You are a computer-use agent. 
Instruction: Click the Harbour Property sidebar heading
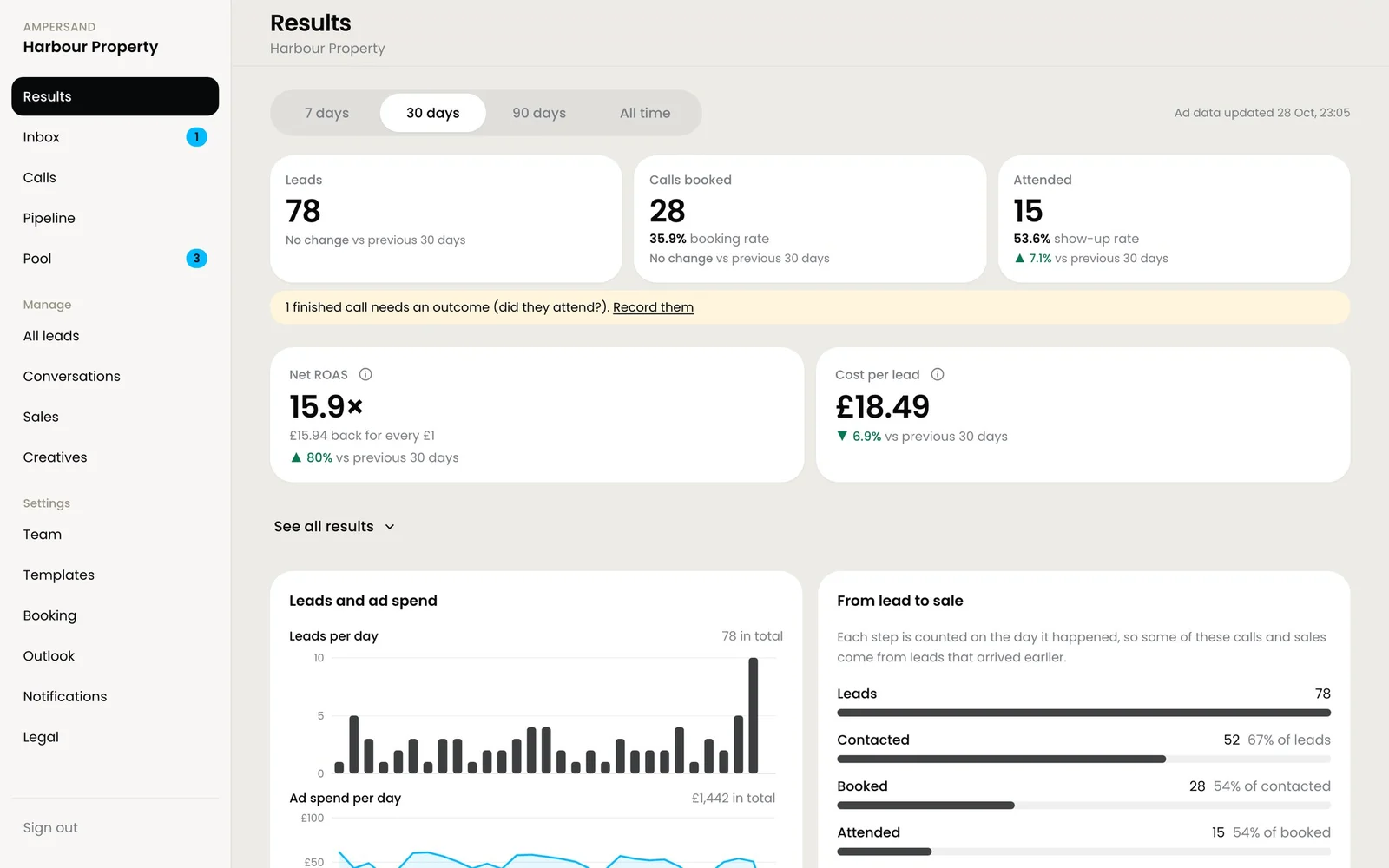click(90, 47)
